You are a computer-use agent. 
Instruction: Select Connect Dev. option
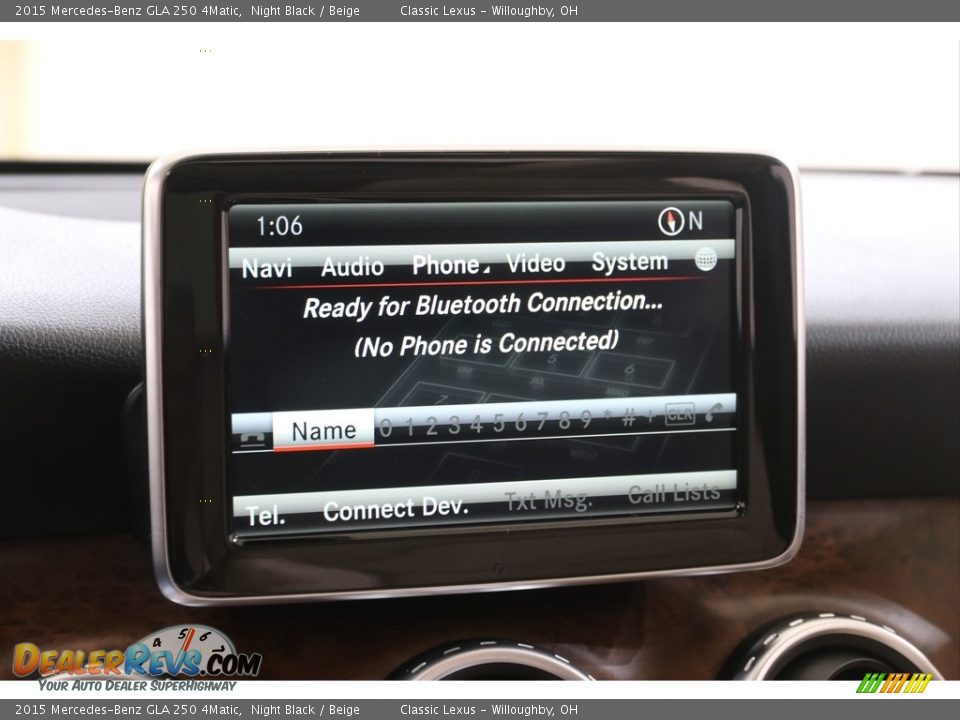(x=396, y=509)
